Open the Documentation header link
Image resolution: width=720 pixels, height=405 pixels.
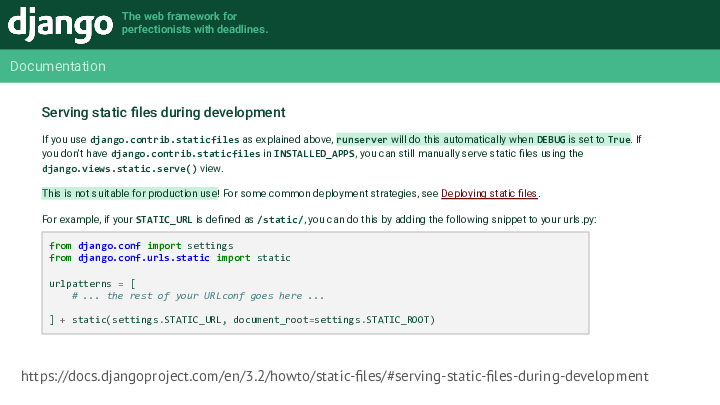pos(58,66)
